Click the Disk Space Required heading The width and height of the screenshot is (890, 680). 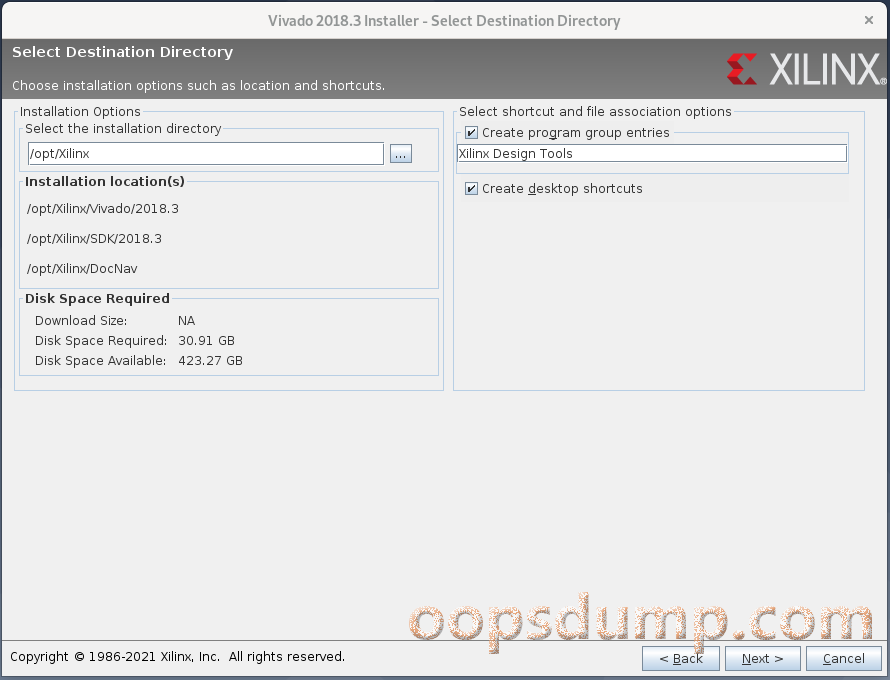(97, 299)
